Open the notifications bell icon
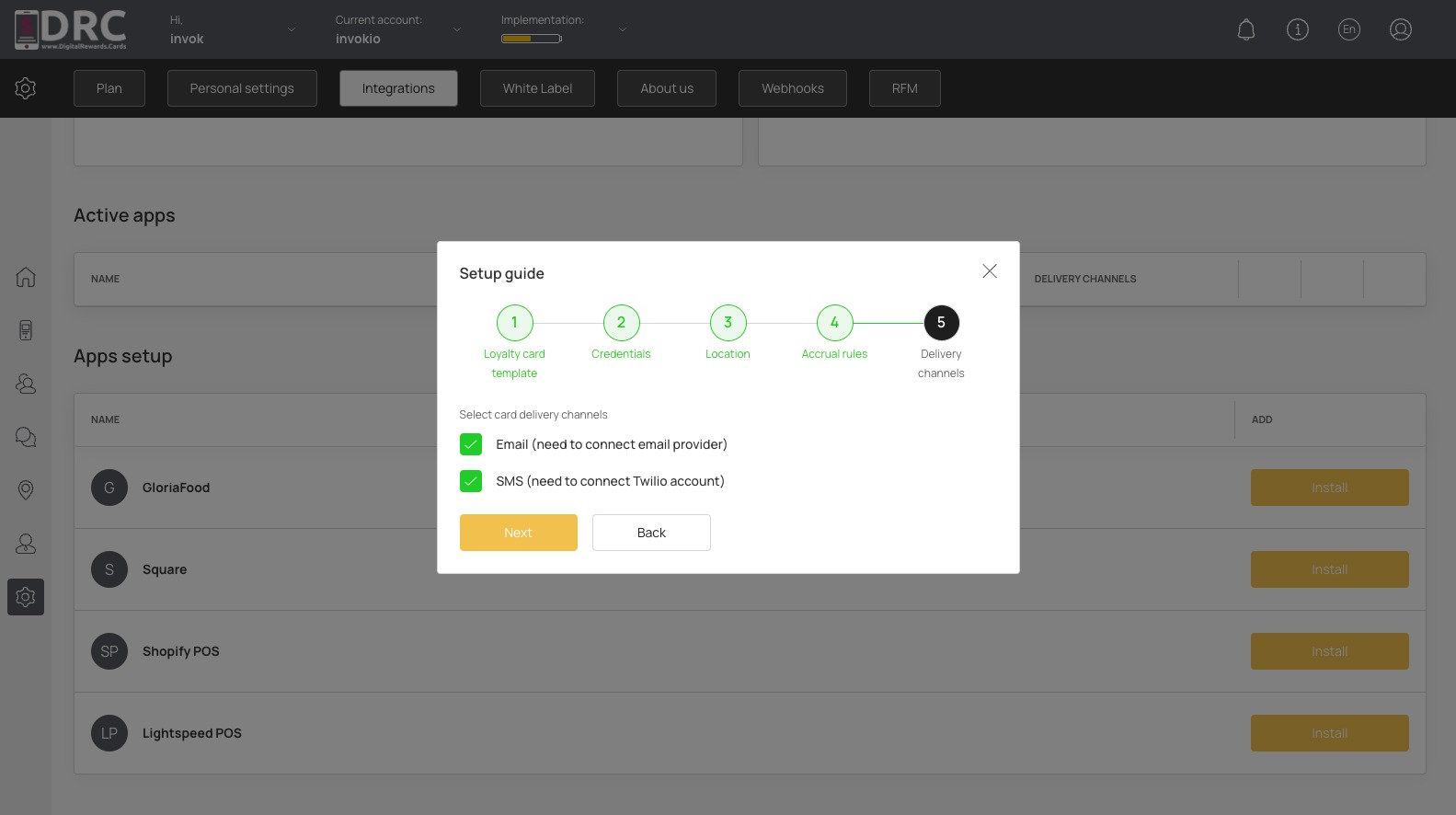 [1246, 29]
